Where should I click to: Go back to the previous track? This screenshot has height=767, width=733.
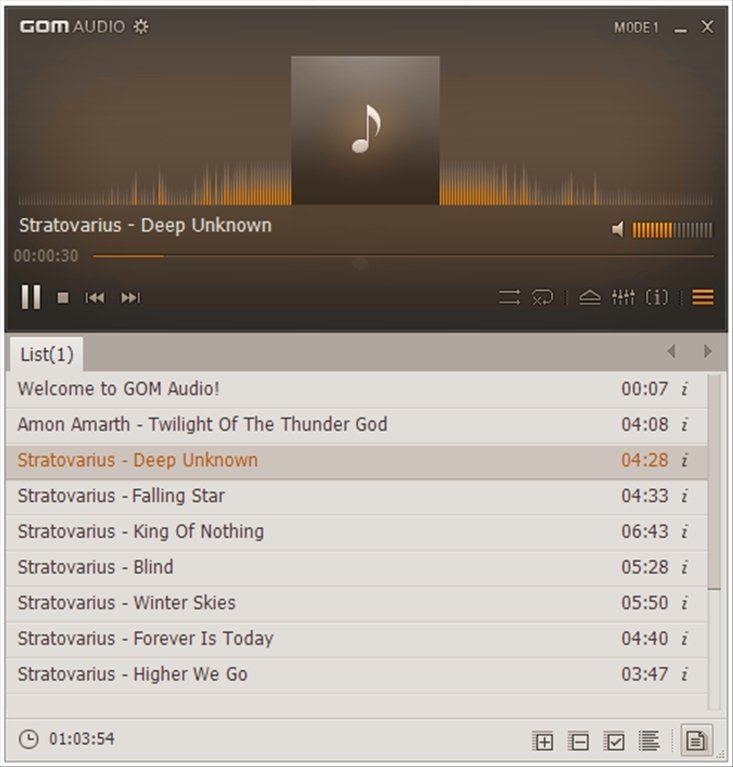[x=94, y=297]
